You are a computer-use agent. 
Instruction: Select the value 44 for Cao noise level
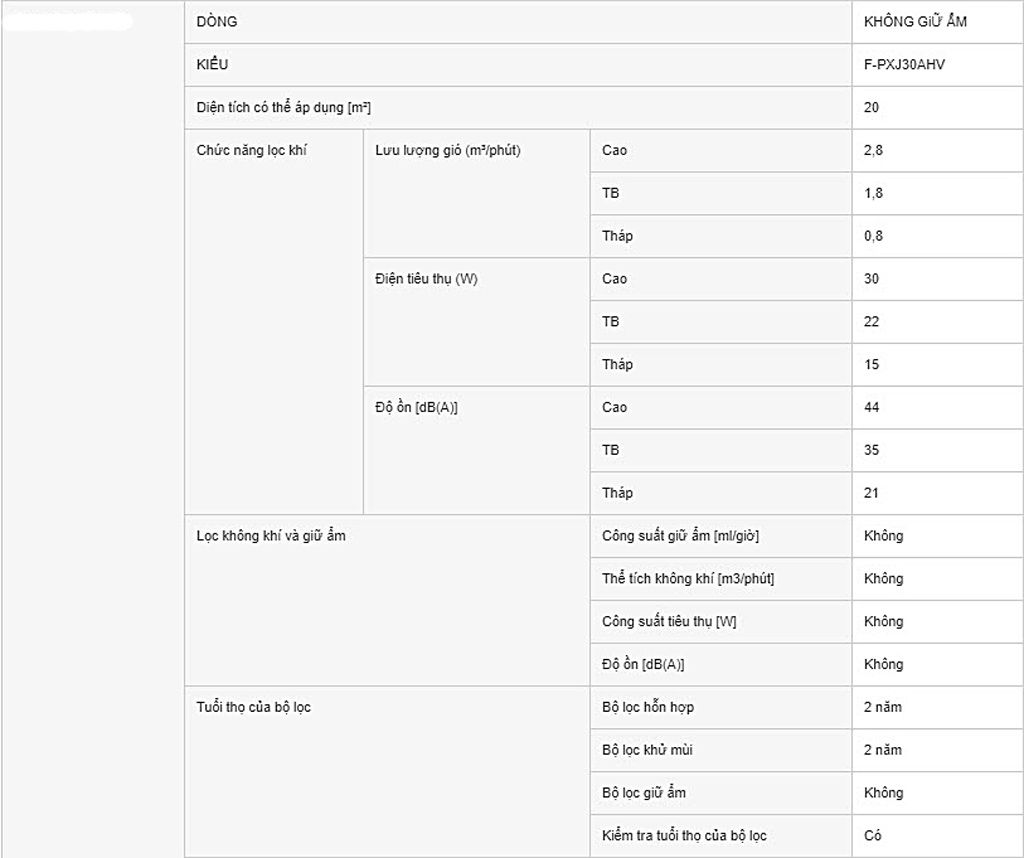click(x=937, y=407)
